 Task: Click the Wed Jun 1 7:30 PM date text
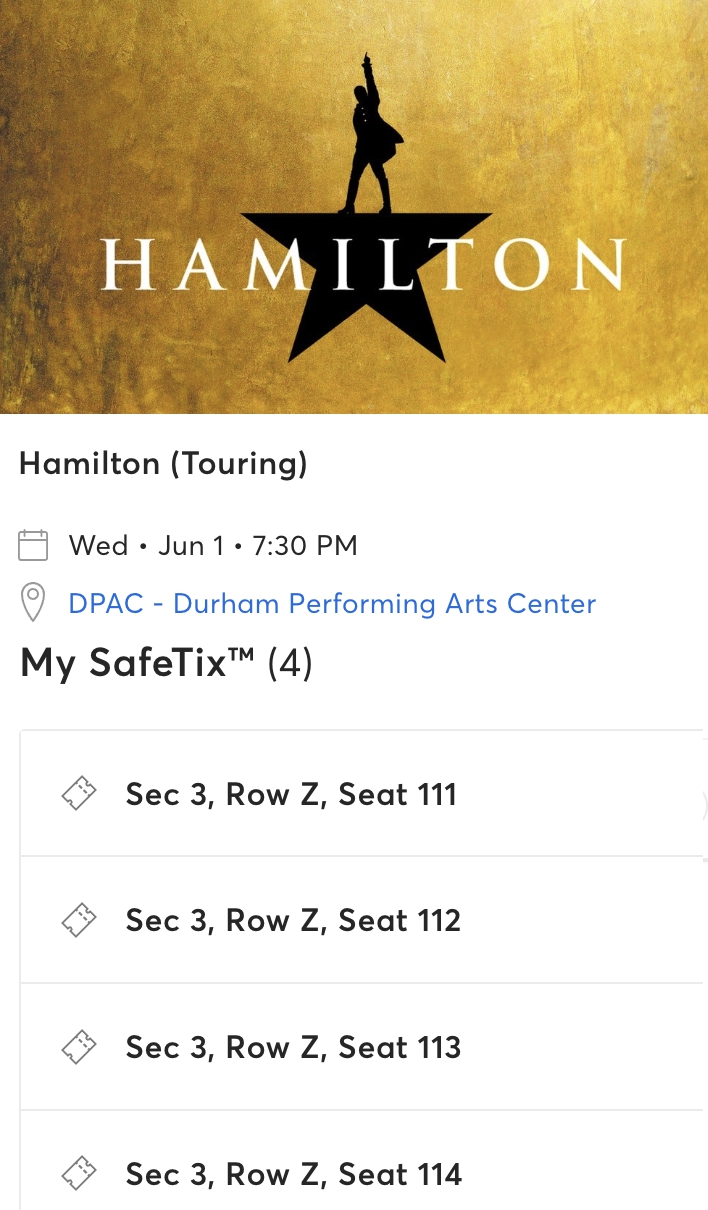coord(212,545)
